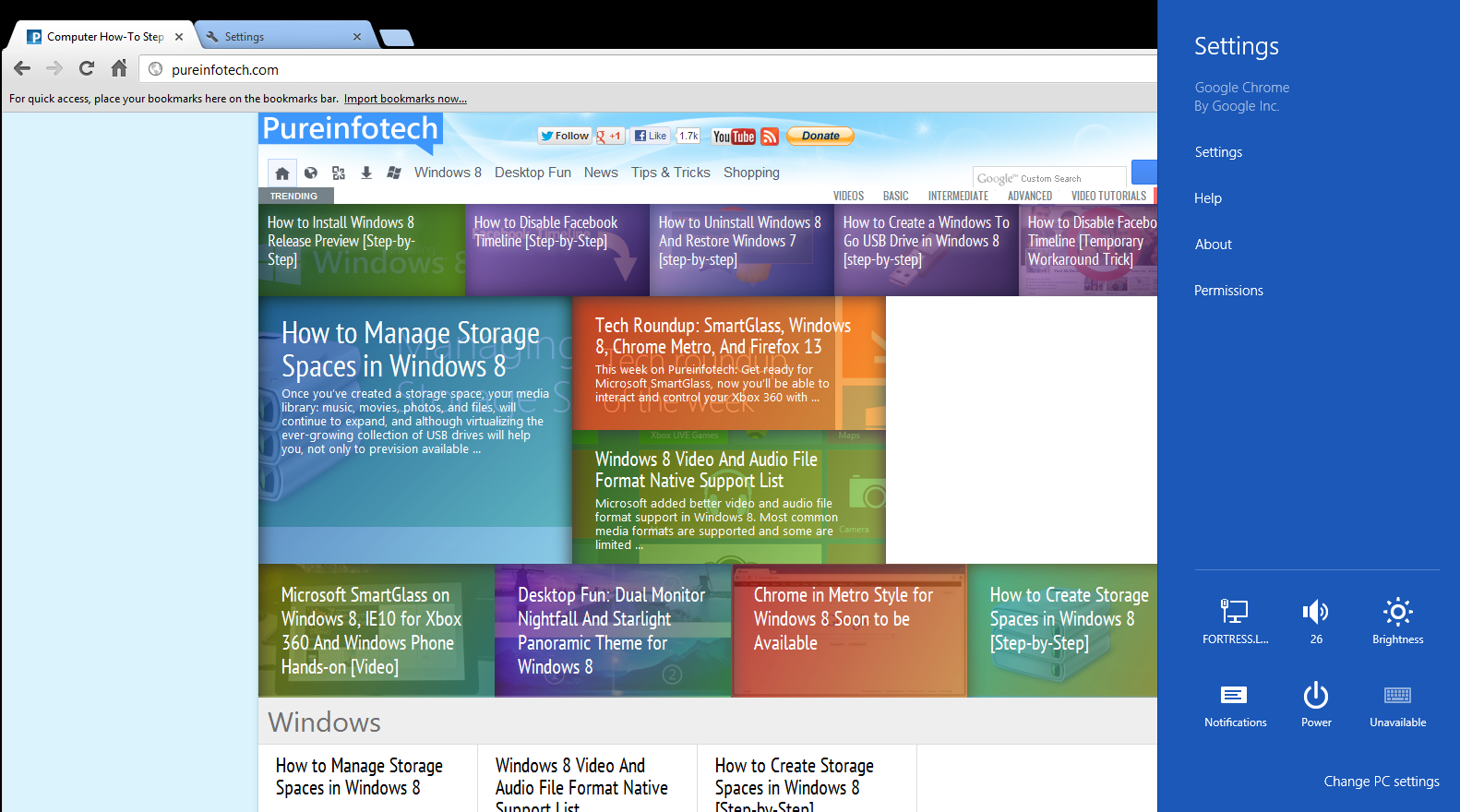This screenshot has height=812, width=1460.
Task: Reload the current page
Action: point(87,68)
